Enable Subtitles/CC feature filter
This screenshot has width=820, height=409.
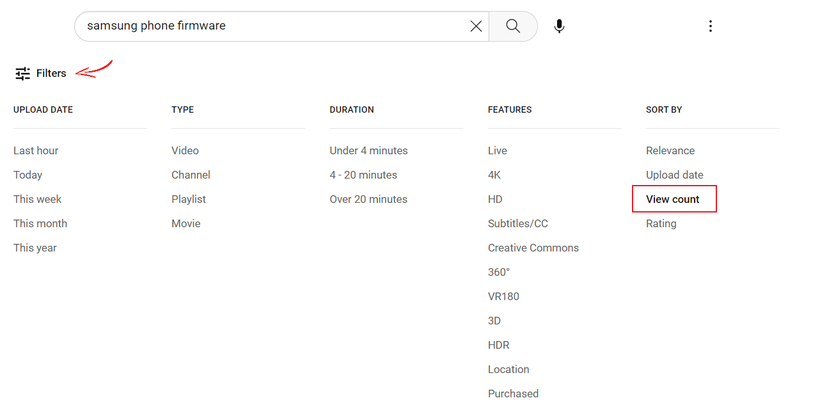point(518,224)
